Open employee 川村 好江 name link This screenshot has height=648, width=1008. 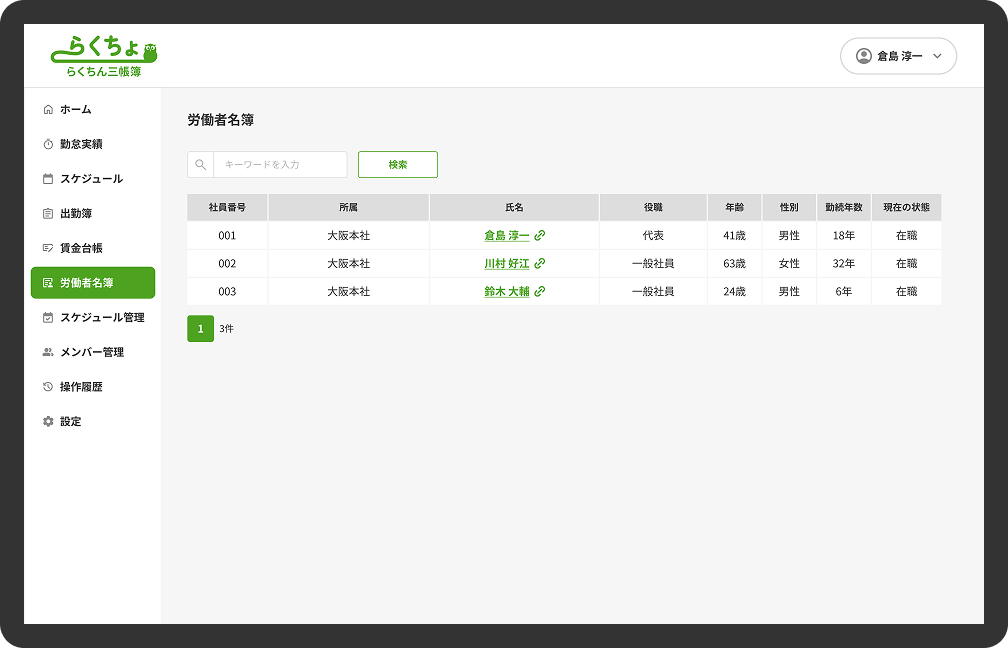tap(507, 264)
